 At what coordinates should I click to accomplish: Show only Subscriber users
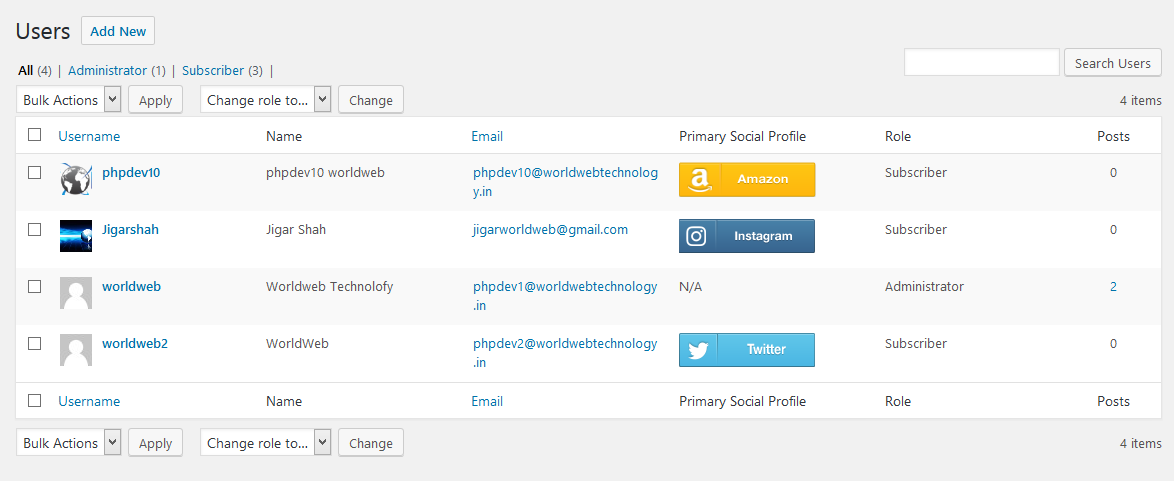213,71
